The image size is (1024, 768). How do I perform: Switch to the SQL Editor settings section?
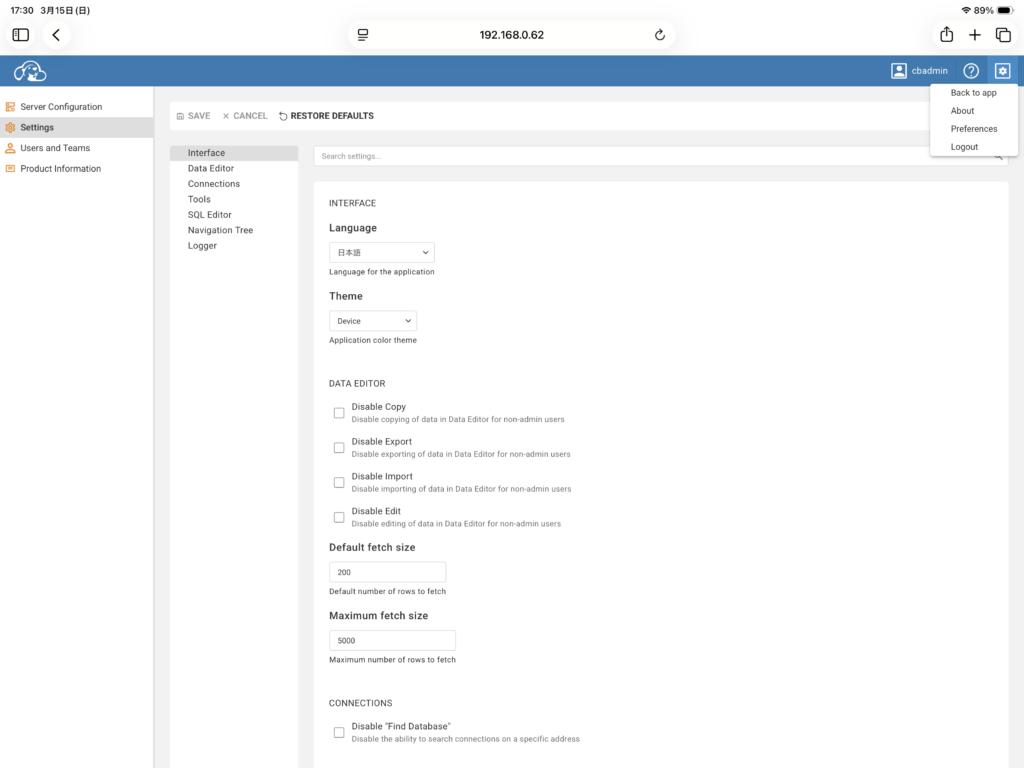pos(209,215)
